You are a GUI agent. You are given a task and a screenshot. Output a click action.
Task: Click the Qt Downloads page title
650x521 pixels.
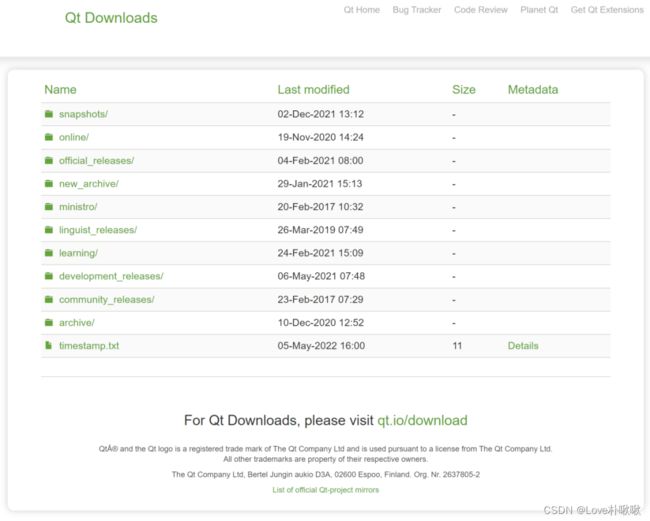[x=111, y=18]
